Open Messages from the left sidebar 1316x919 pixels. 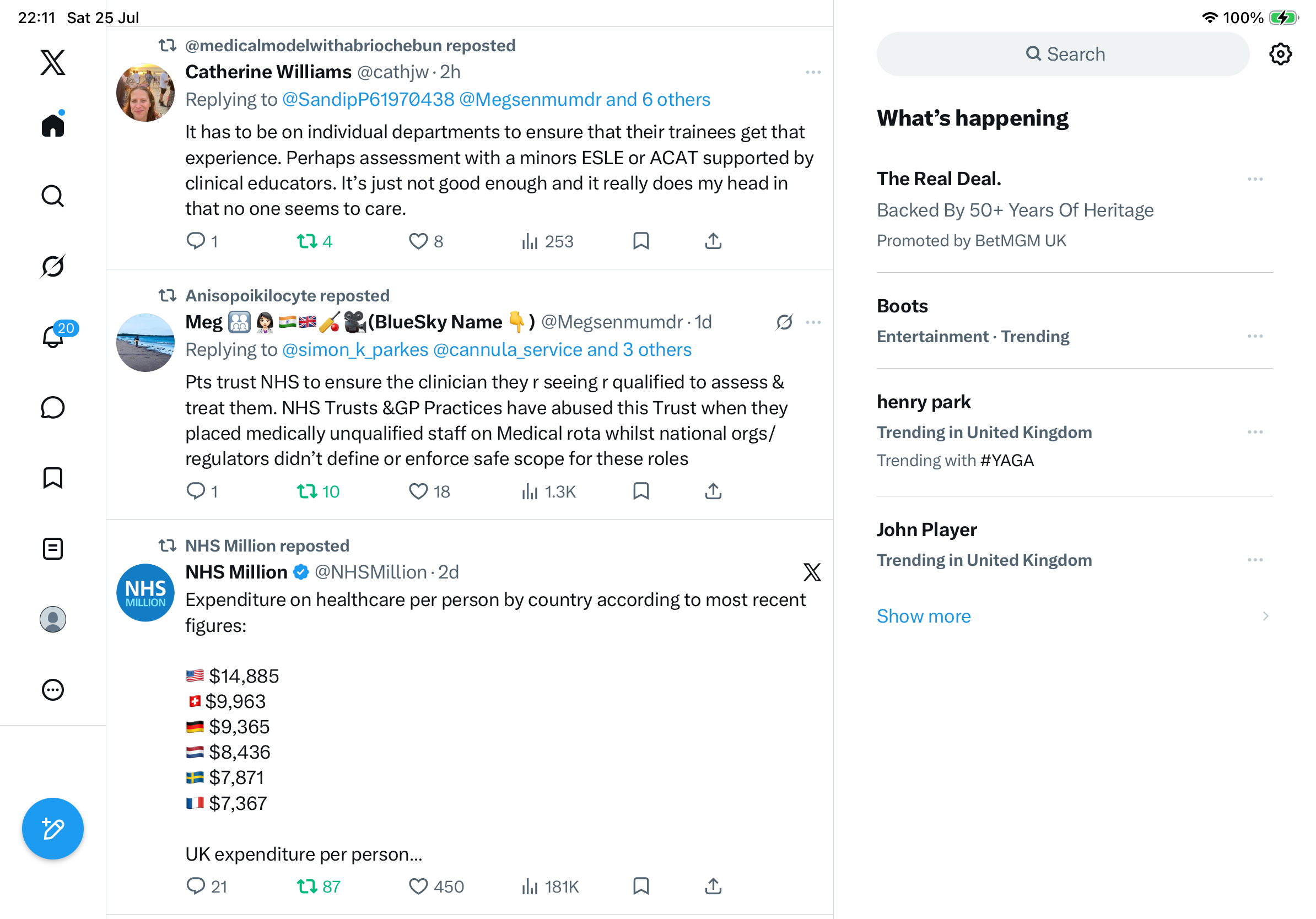(53, 408)
